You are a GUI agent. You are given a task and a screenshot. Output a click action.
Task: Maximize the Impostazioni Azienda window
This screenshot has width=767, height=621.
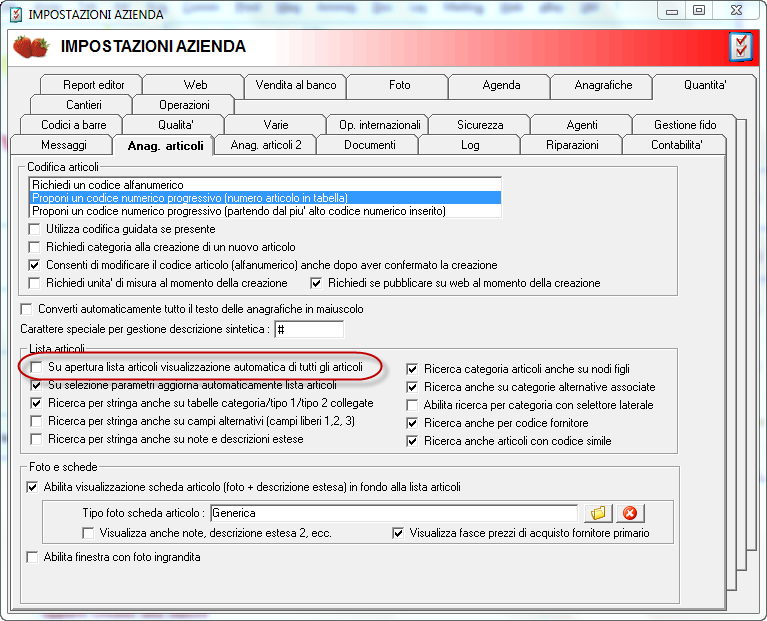[x=699, y=11]
